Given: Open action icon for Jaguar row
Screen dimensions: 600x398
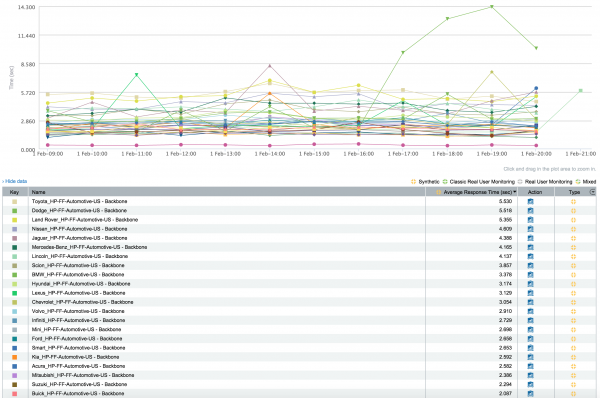Looking at the screenshot, I should click(530, 238).
